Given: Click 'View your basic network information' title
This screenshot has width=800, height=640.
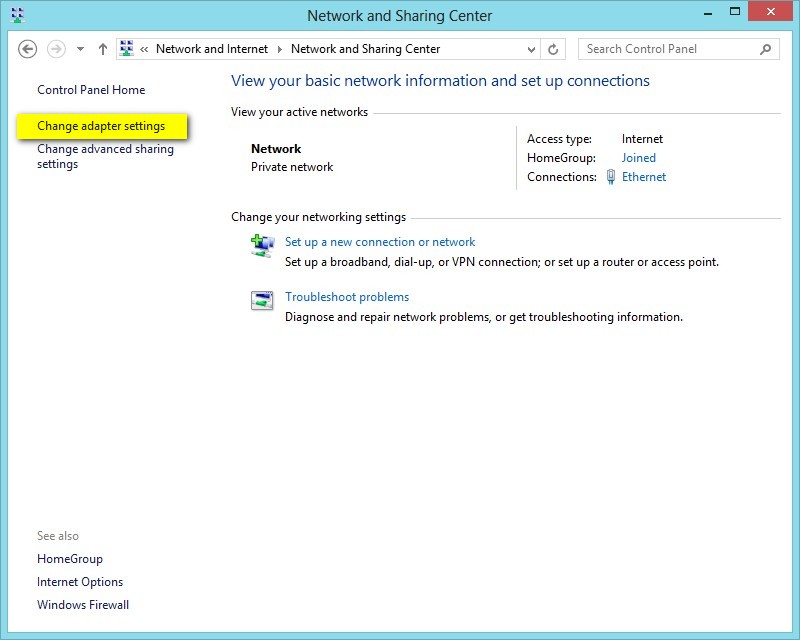Looking at the screenshot, I should pyautogui.click(x=440, y=81).
